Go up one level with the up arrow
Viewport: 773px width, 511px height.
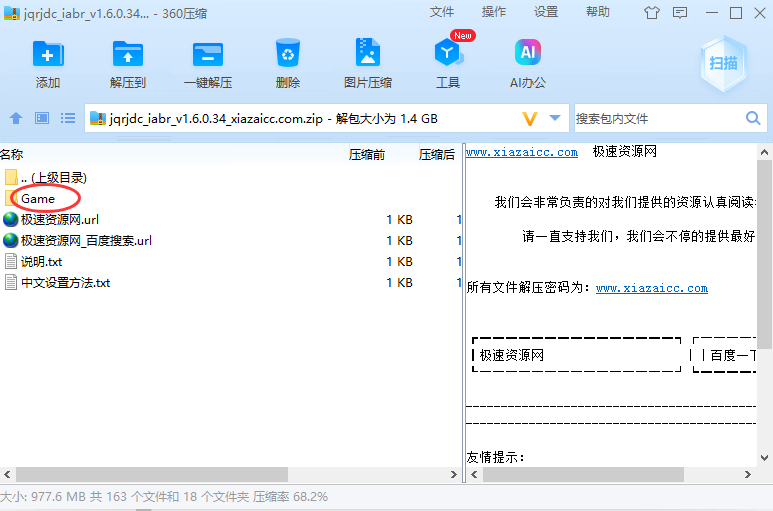[16, 118]
